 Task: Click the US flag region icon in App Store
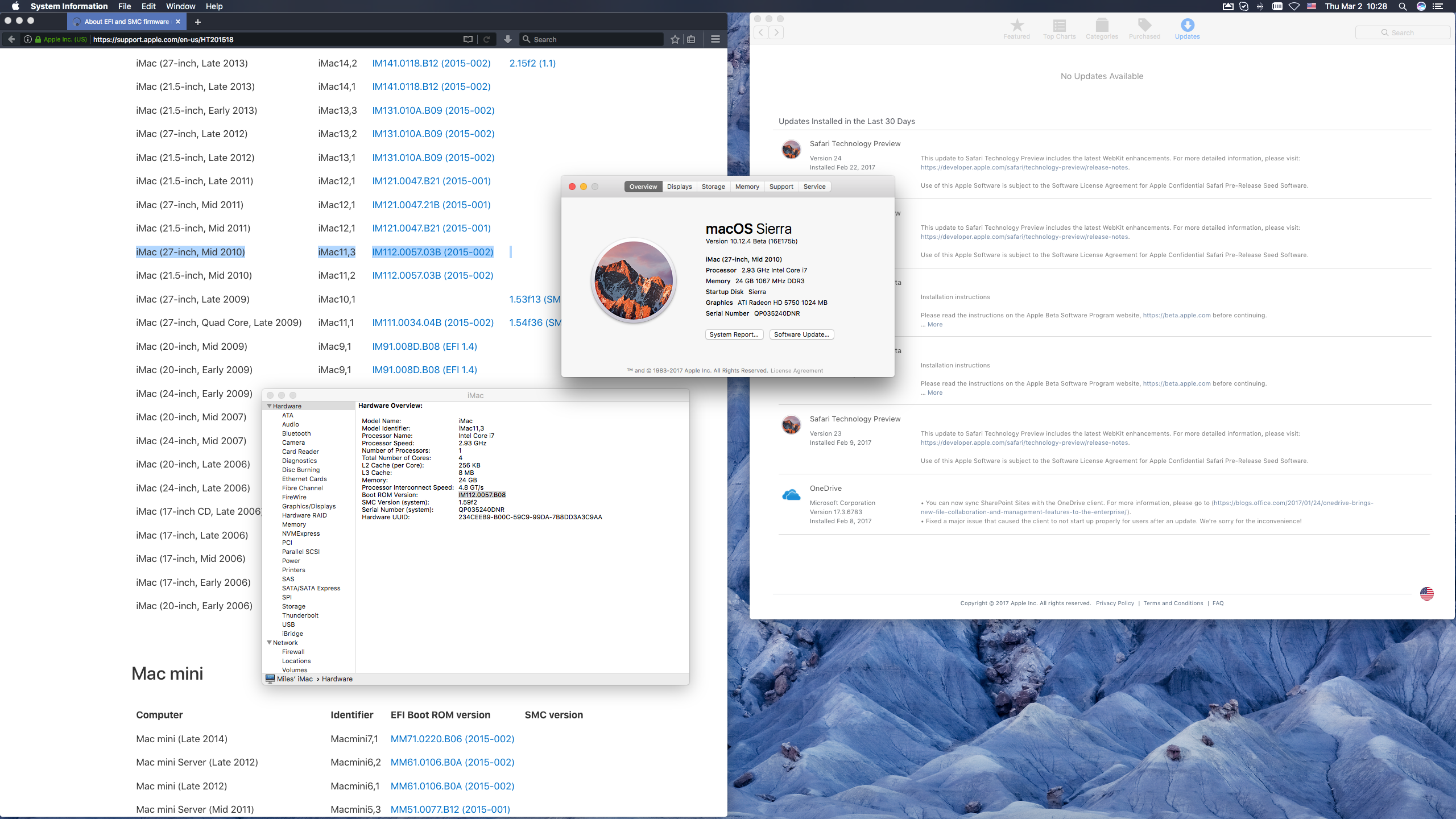(1427, 593)
